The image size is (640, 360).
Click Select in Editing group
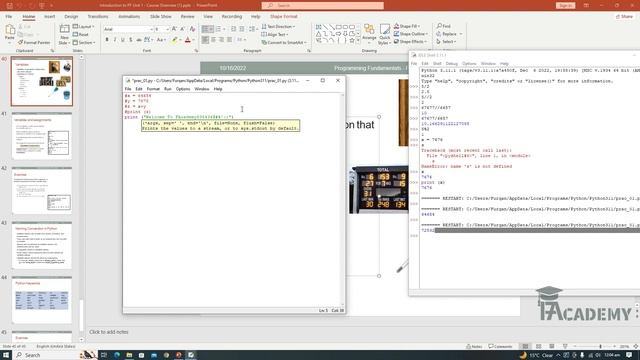click(x=446, y=42)
